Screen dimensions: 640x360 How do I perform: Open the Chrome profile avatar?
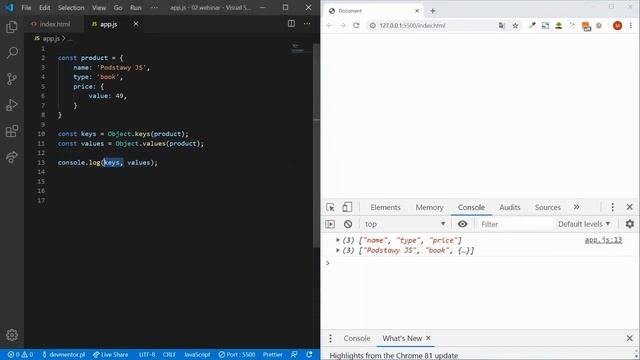[x=617, y=25]
